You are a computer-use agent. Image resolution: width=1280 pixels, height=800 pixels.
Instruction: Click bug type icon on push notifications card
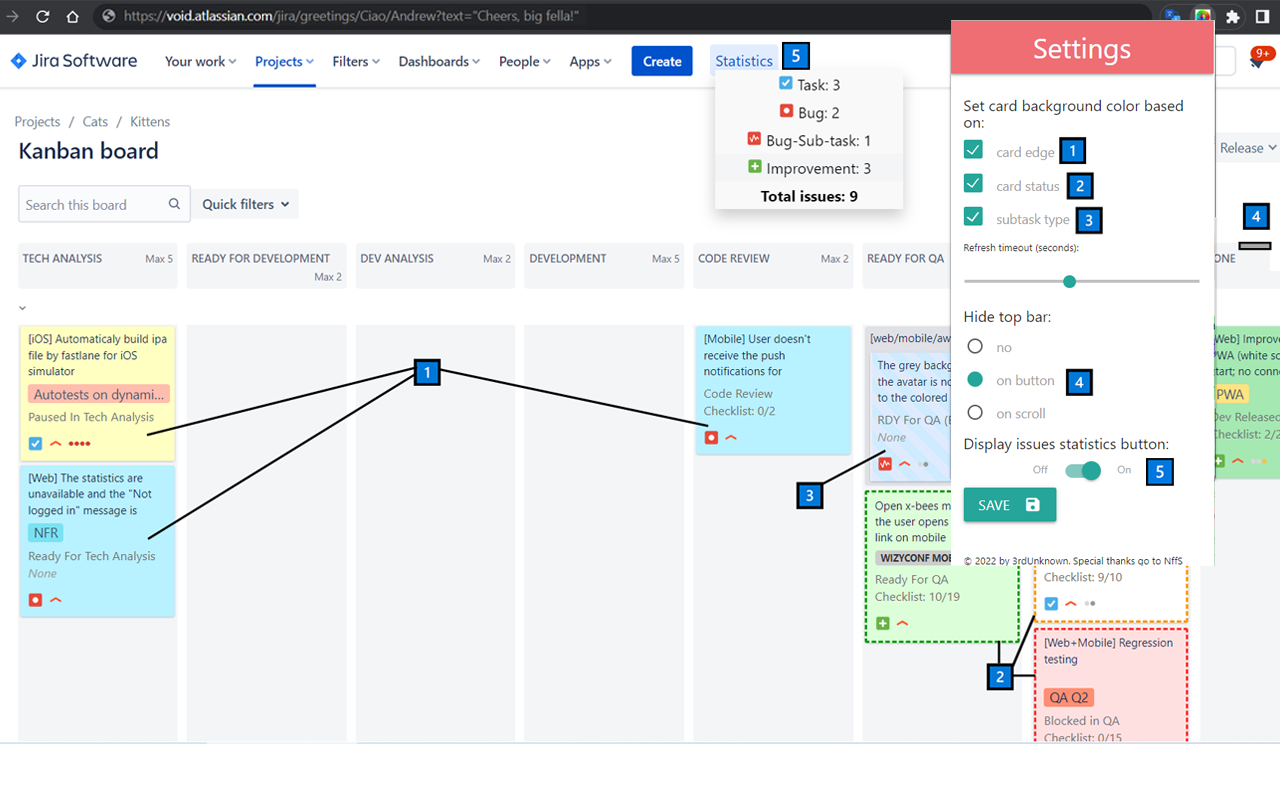(x=711, y=438)
